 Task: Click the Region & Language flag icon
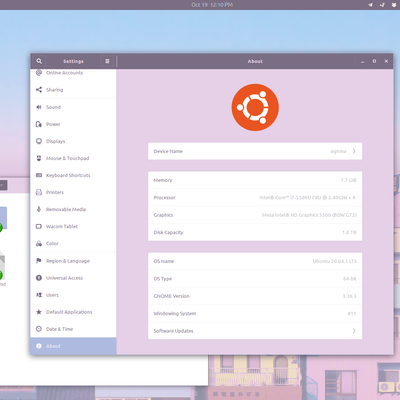(x=39, y=261)
